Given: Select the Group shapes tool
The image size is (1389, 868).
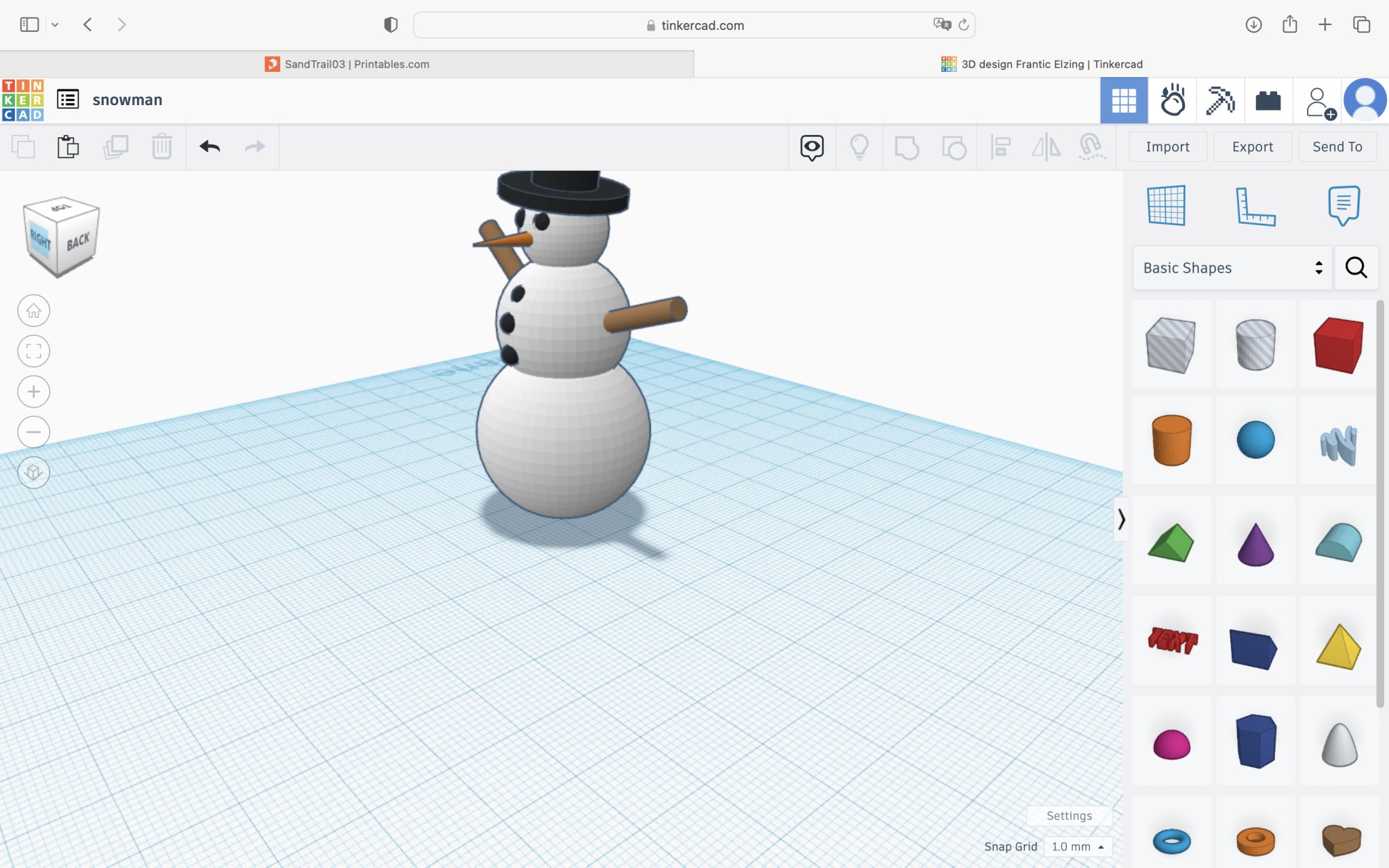Looking at the screenshot, I should [x=907, y=146].
